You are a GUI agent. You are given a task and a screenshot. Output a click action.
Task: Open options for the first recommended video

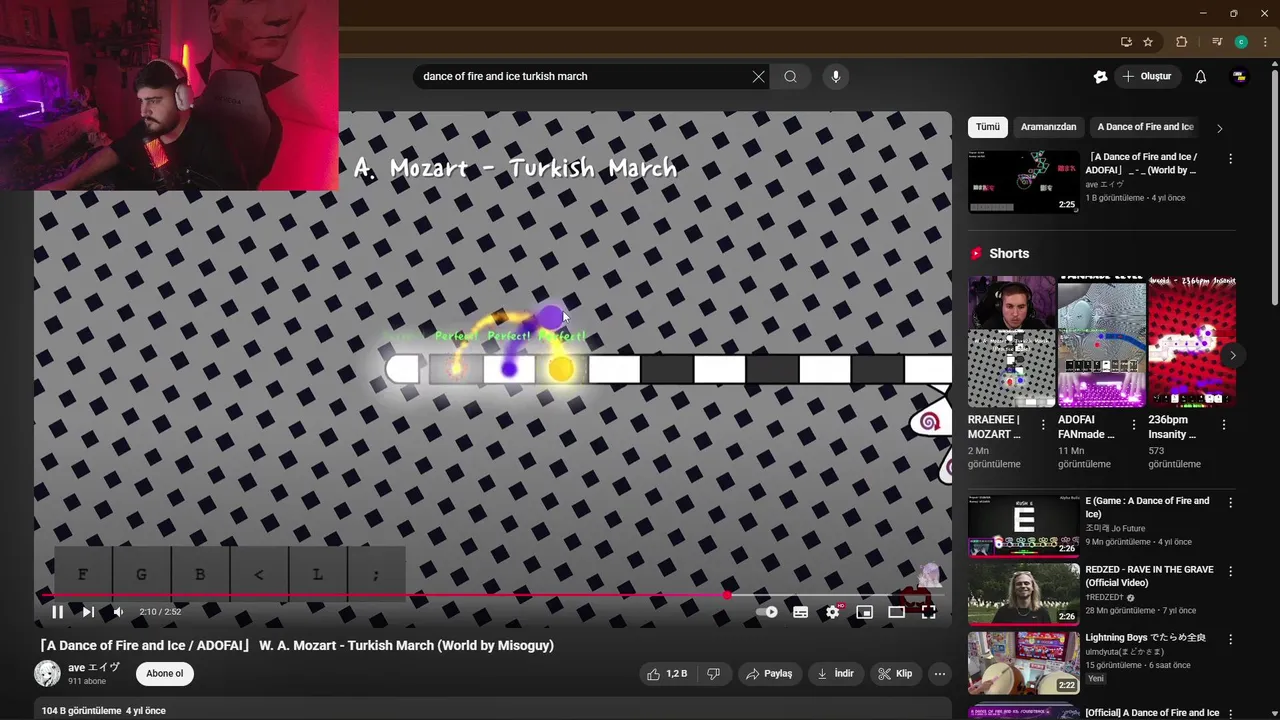pos(1230,159)
